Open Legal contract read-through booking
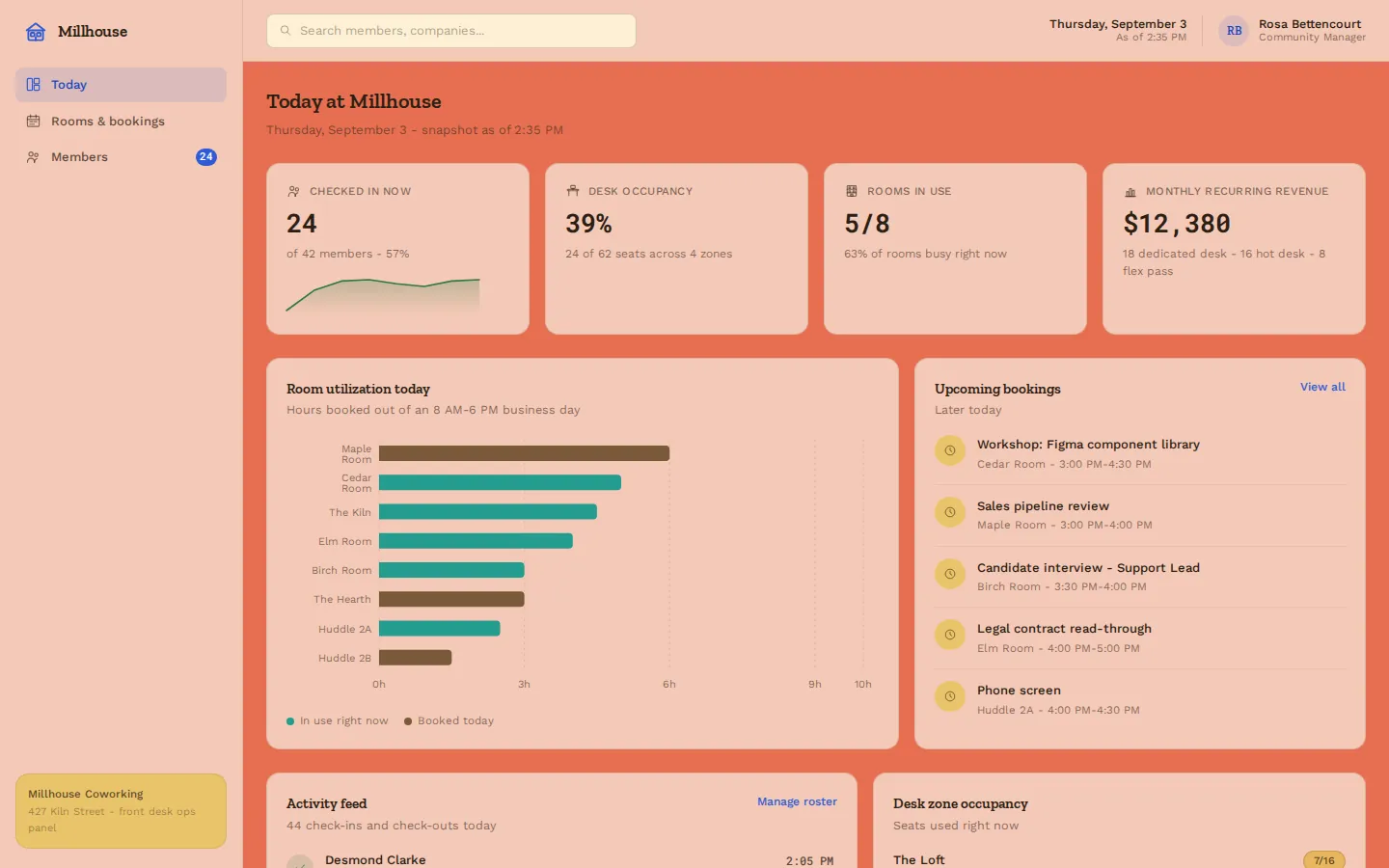 click(1140, 638)
